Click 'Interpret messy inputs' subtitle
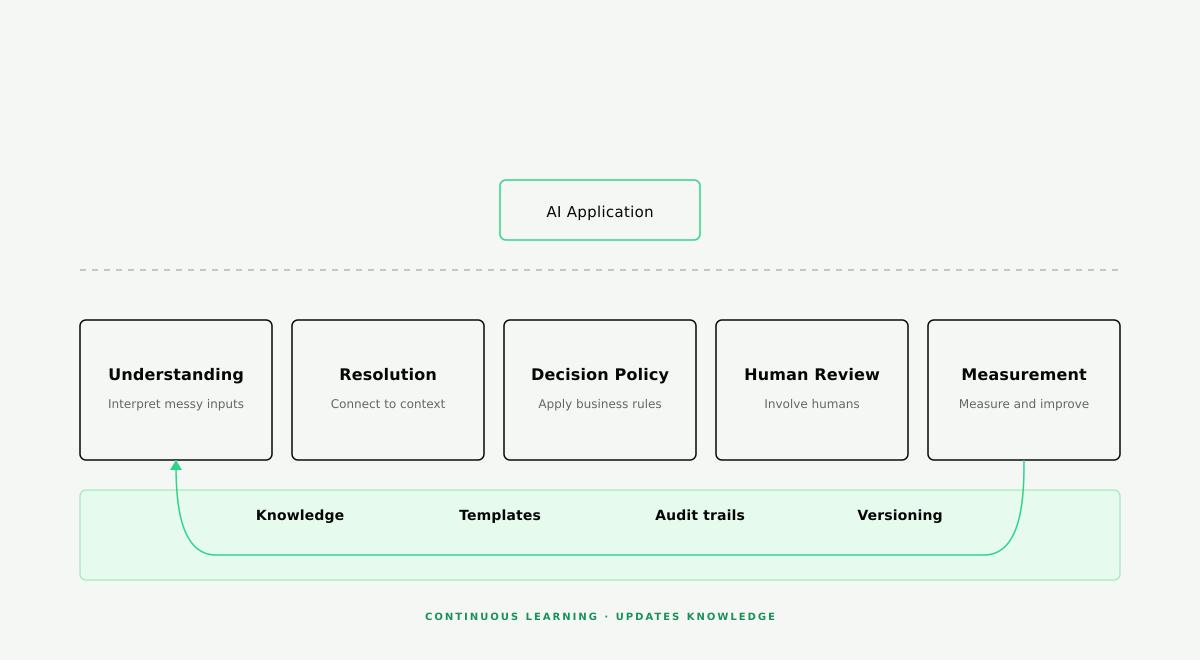The height and width of the screenshot is (660, 1200). 176,404
